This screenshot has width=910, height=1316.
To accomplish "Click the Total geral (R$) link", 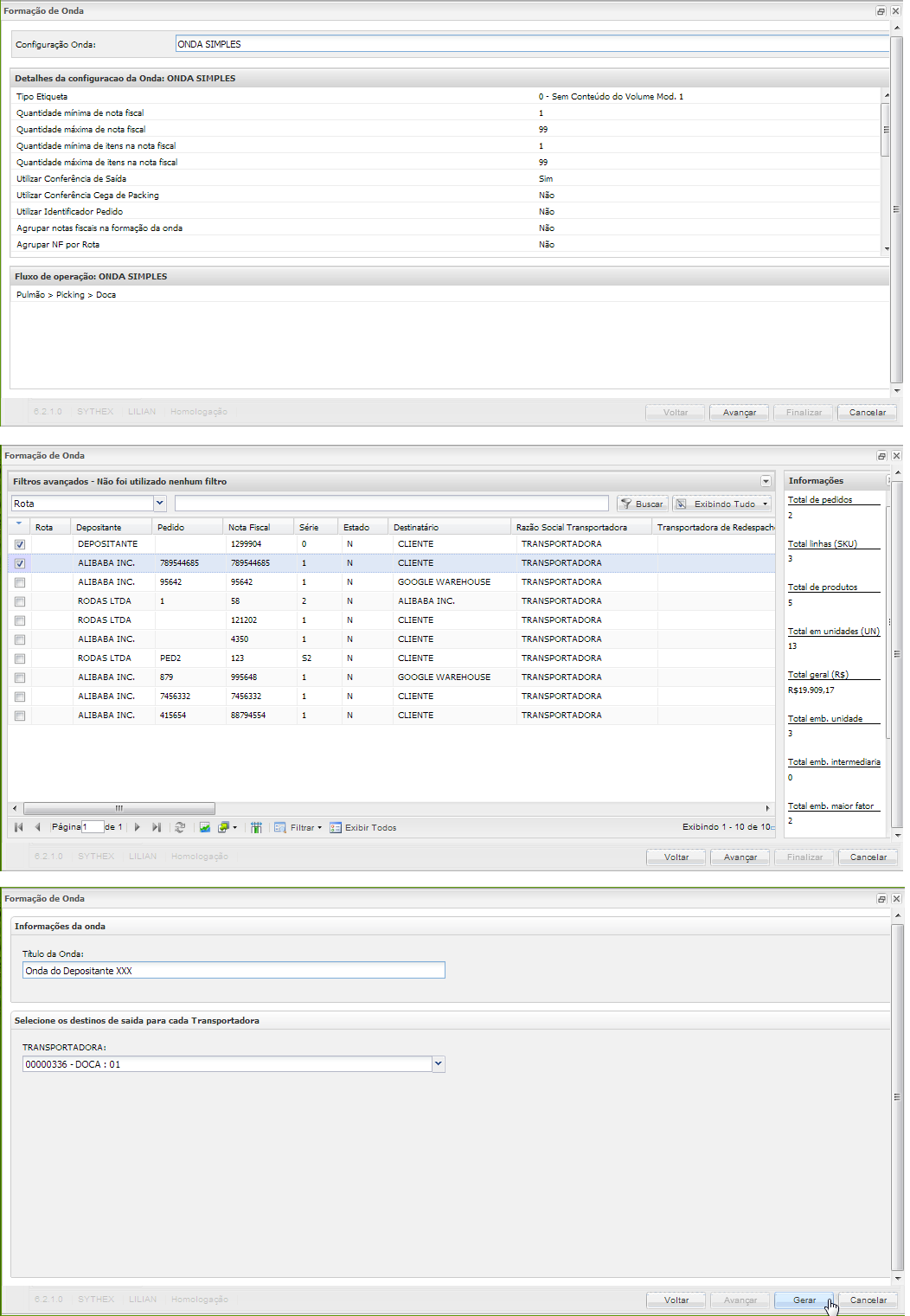I will click(x=818, y=675).
